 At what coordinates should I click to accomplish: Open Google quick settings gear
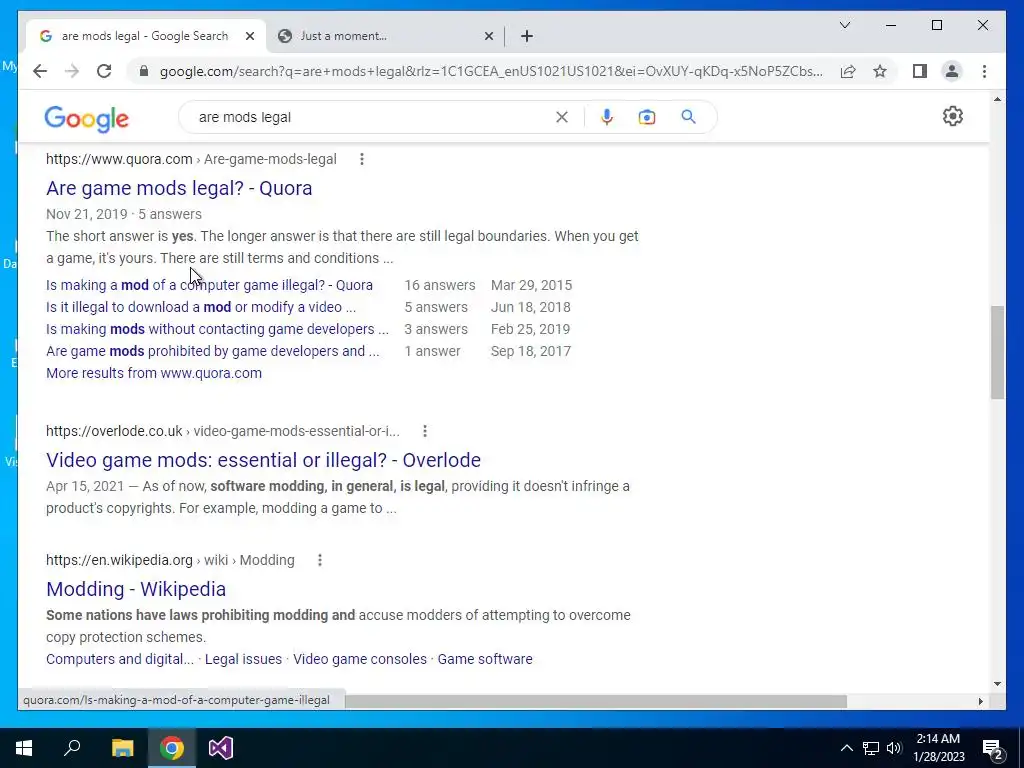coord(953,116)
